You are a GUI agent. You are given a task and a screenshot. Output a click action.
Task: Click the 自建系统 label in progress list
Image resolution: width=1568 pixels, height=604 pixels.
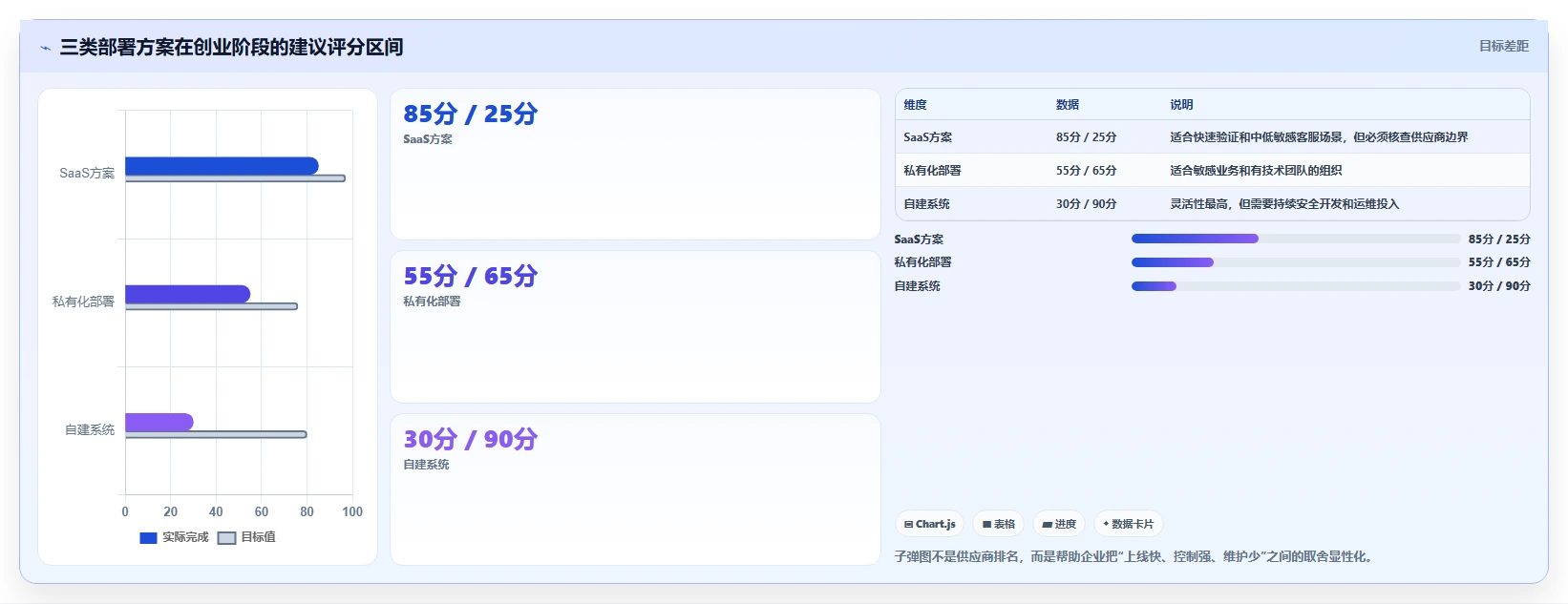click(x=917, y=286)
